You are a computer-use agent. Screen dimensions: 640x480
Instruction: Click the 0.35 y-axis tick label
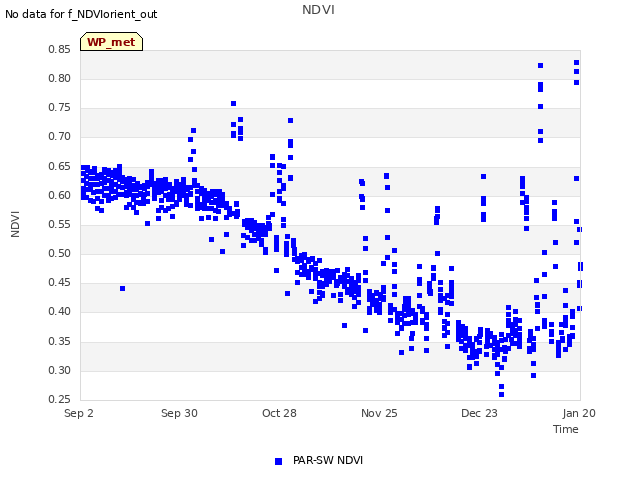click(x=60, y=341)
